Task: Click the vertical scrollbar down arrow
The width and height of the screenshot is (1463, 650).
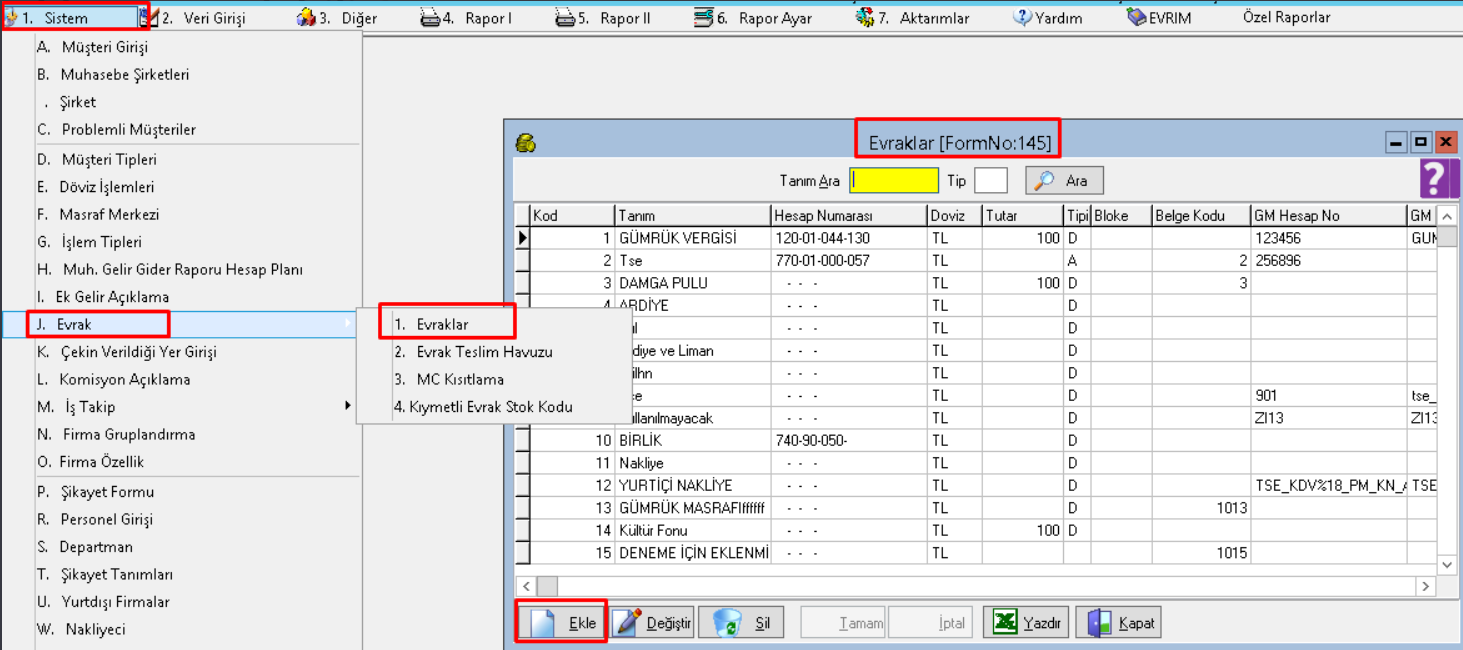Action: (x=1448, y=566)
